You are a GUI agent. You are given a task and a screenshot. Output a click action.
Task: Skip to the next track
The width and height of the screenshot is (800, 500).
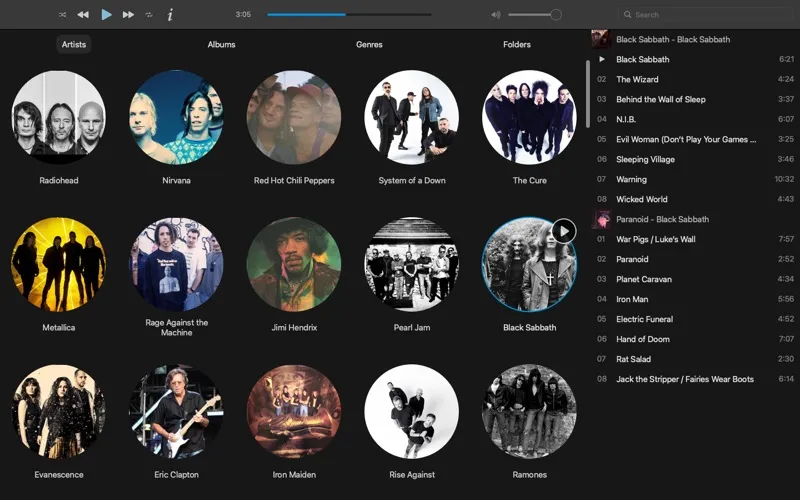tap(128, 15)
